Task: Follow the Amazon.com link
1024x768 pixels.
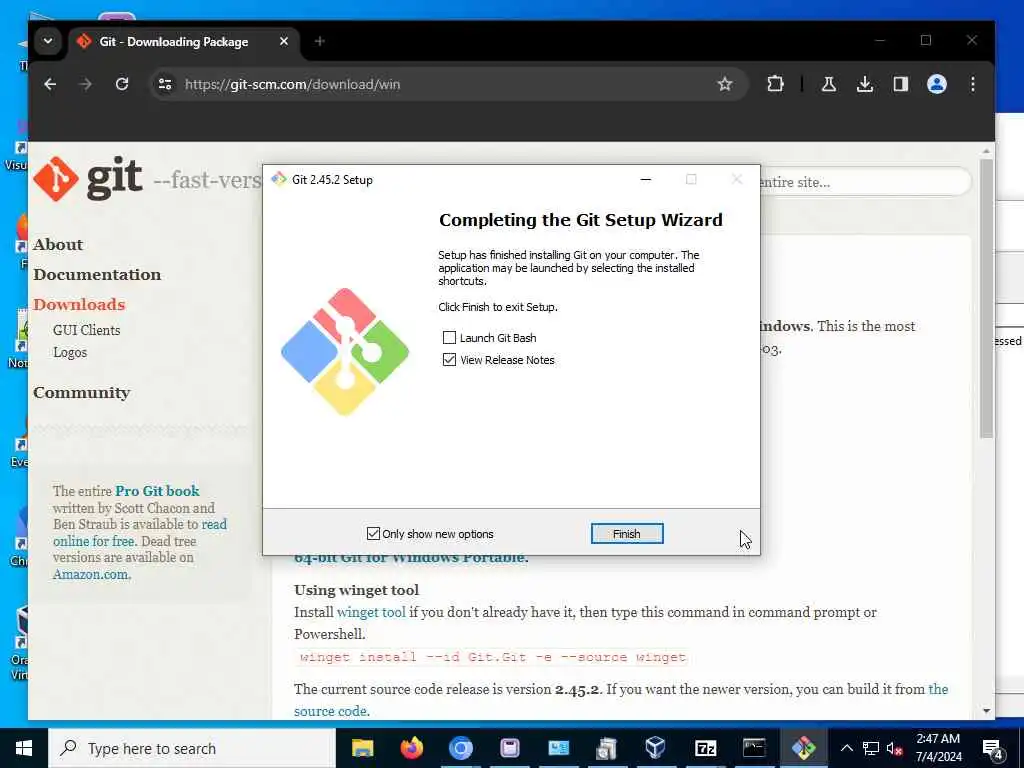Action: (91, 574)
